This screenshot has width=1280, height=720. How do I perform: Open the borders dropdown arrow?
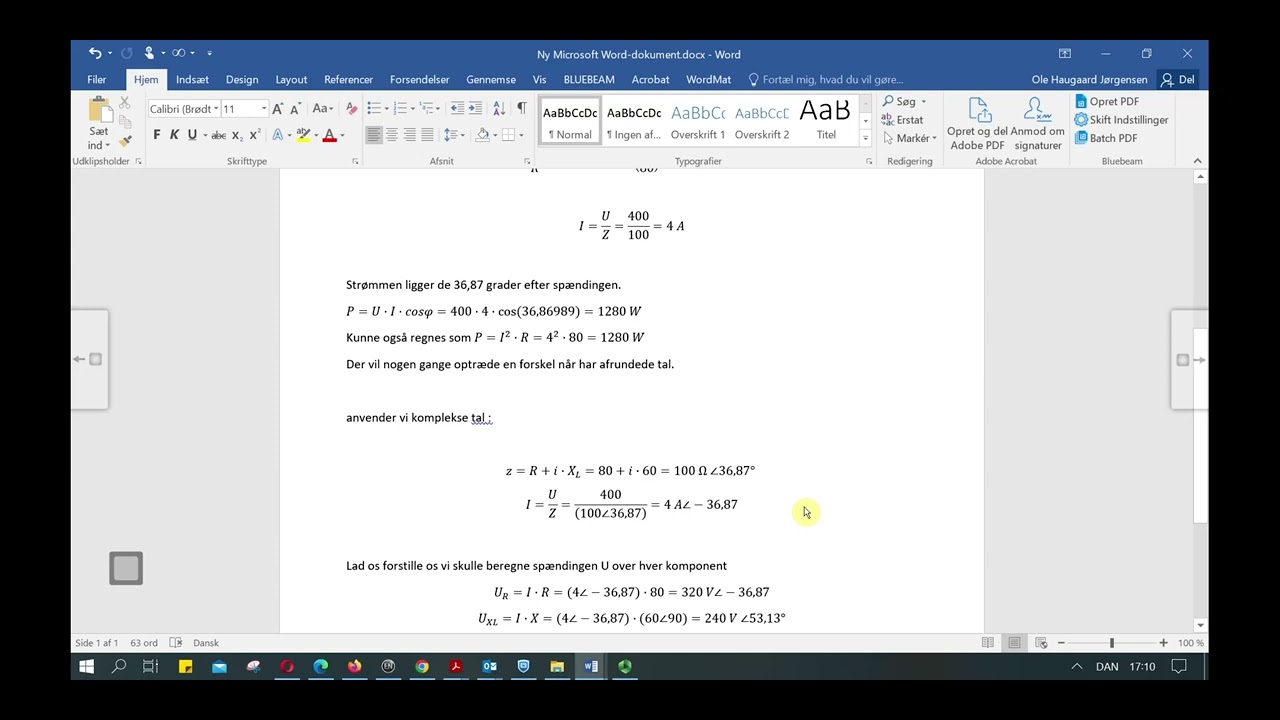[521, 135]
